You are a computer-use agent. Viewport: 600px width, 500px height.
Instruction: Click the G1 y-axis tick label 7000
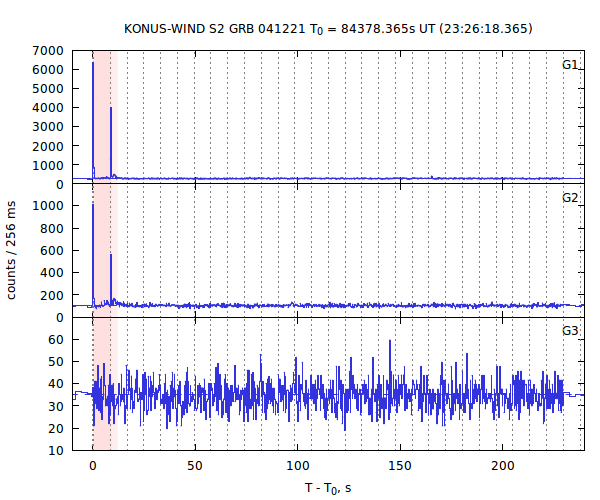48,50
